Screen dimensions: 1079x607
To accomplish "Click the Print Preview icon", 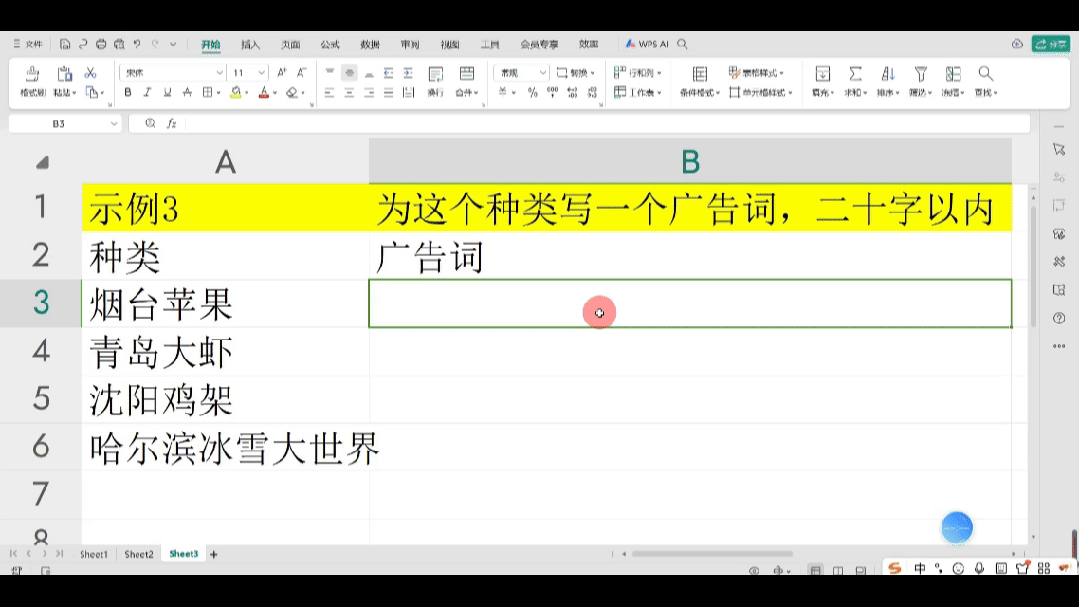I will click(x=119, y=44).
